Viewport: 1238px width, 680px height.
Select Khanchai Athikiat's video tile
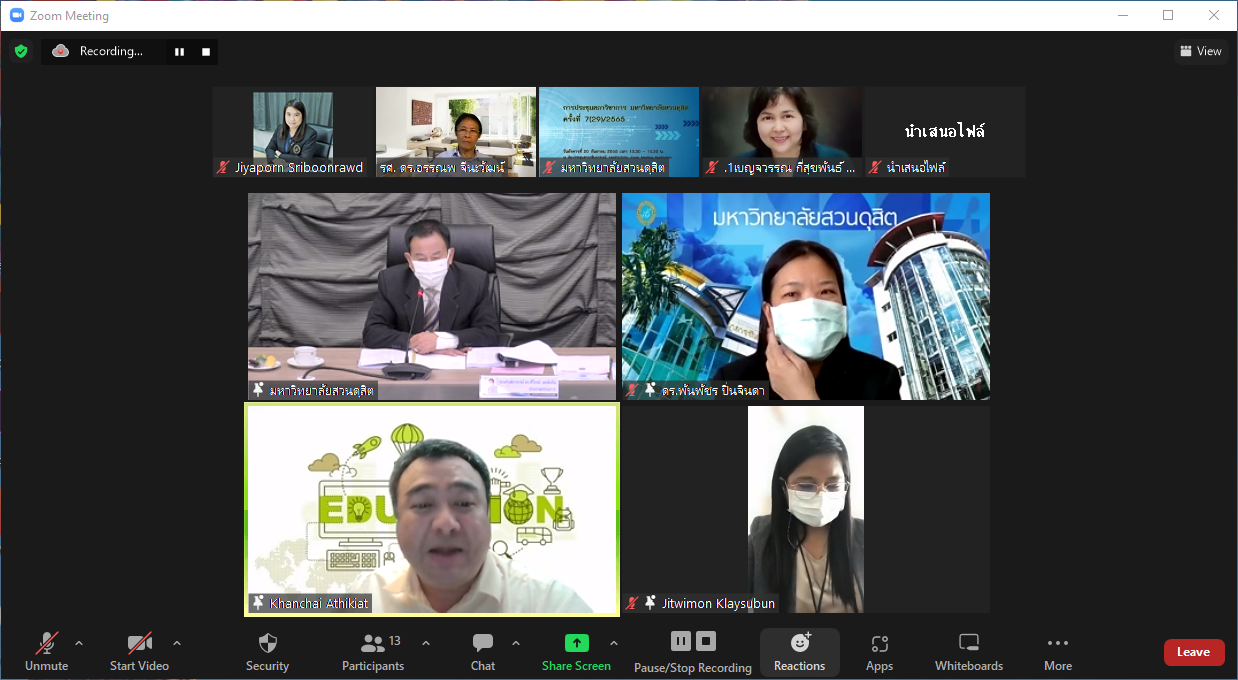(432, 509)
